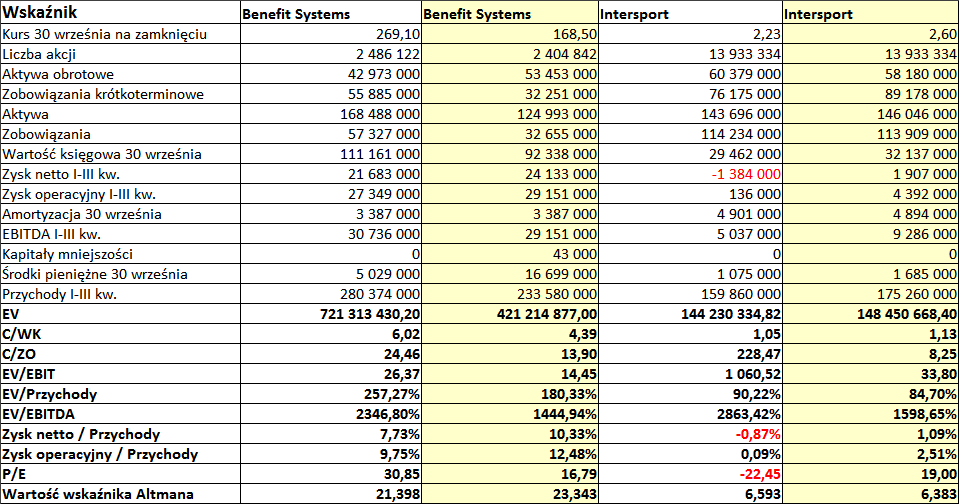Viewport: 959px width, 504px height.
Task: Click the cell containing 1 075 000
Action: tap(691, 274)
